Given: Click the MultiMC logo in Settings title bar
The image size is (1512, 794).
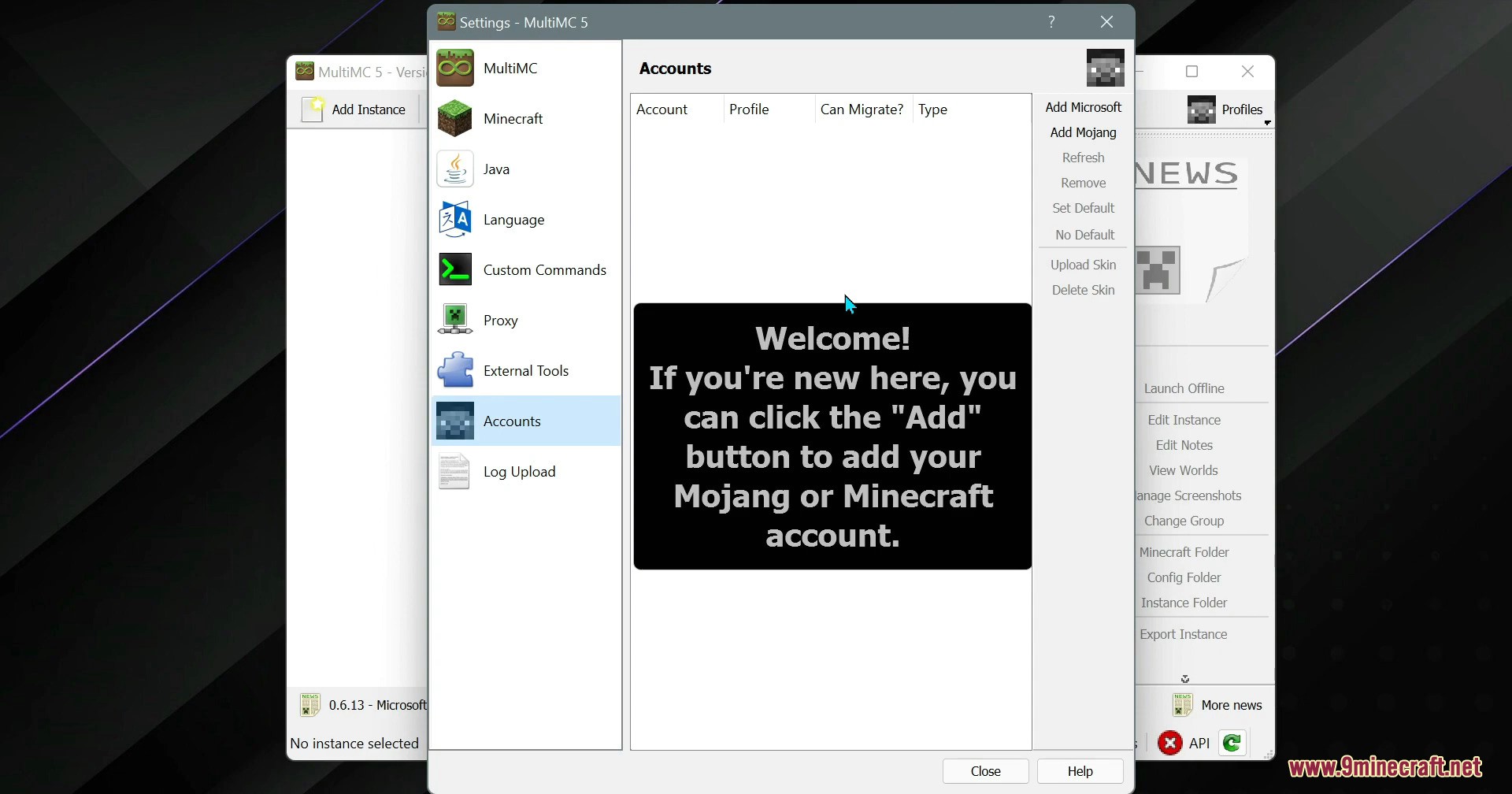Looking at the screenshot, I should pos(447,21).
